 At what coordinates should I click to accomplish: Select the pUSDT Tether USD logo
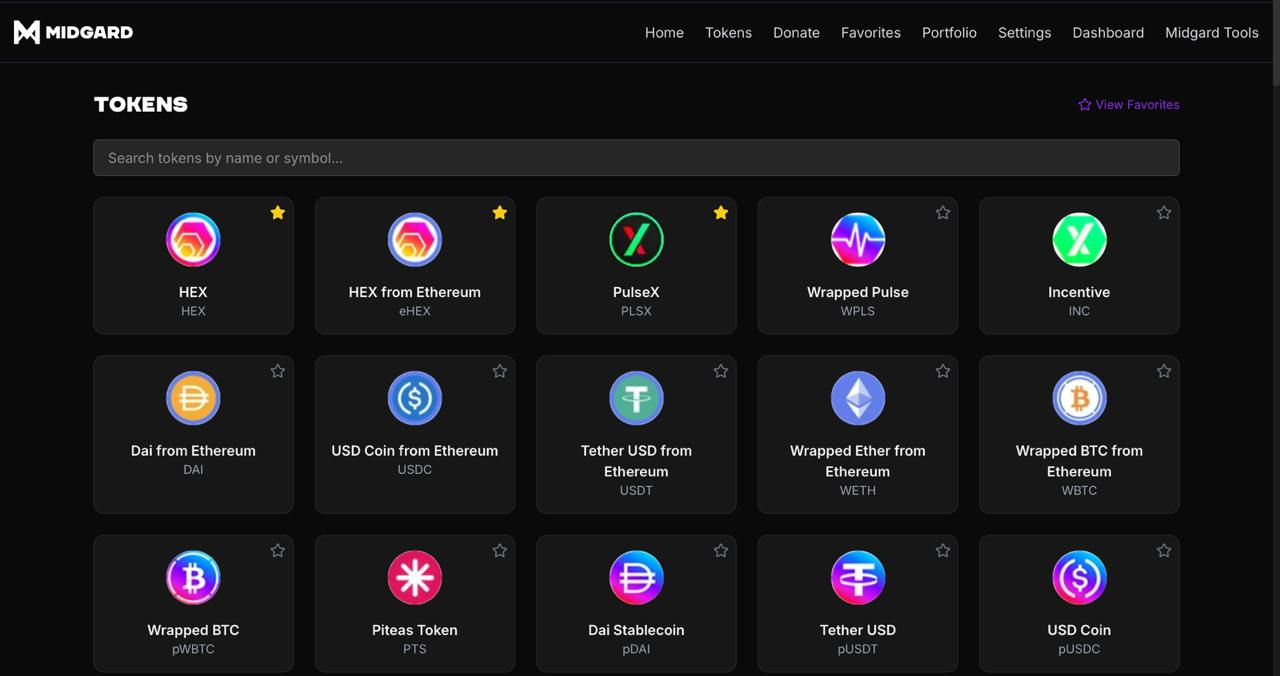(x=858, y=578)
